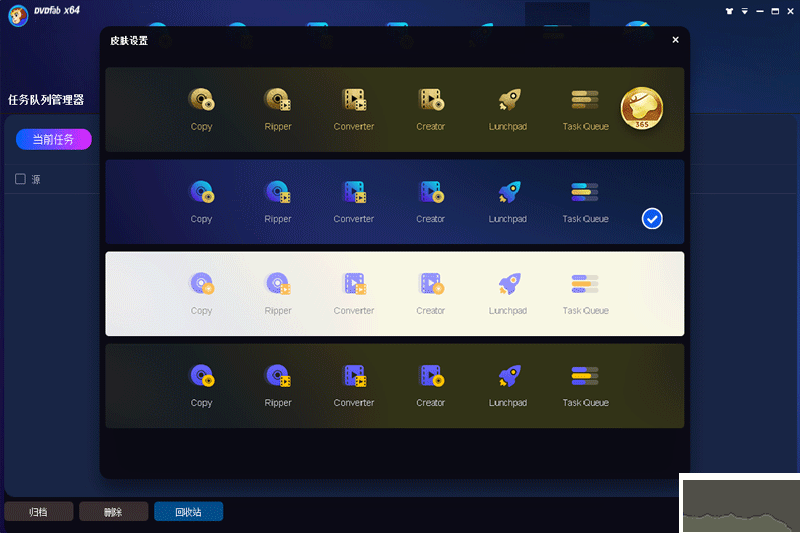This screenshot has height=533, width=800.
Task: Click the Lunchpad label in the dark olive skin row
Action: (508, 402)
